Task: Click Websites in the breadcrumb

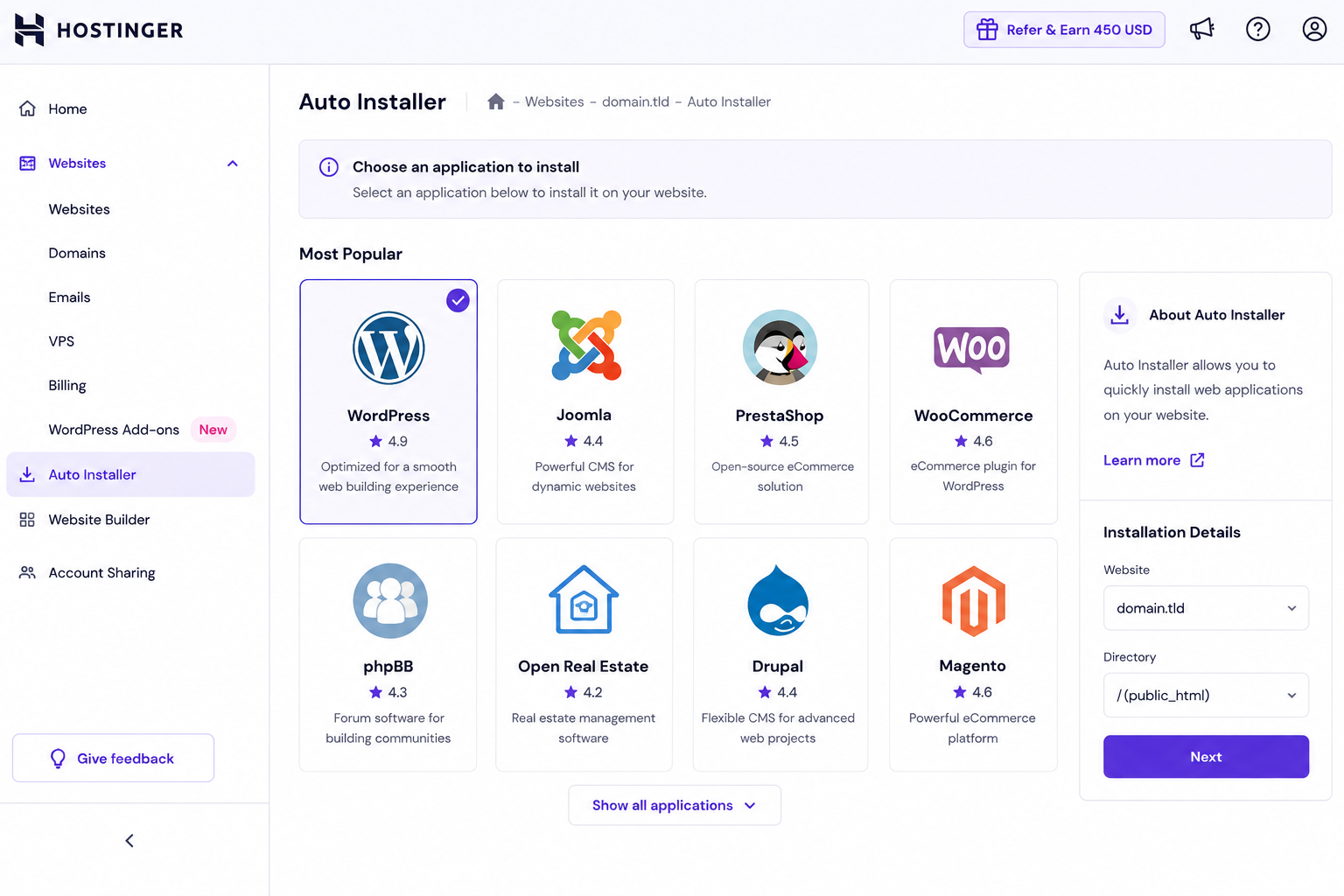Action: pos(555,101)
